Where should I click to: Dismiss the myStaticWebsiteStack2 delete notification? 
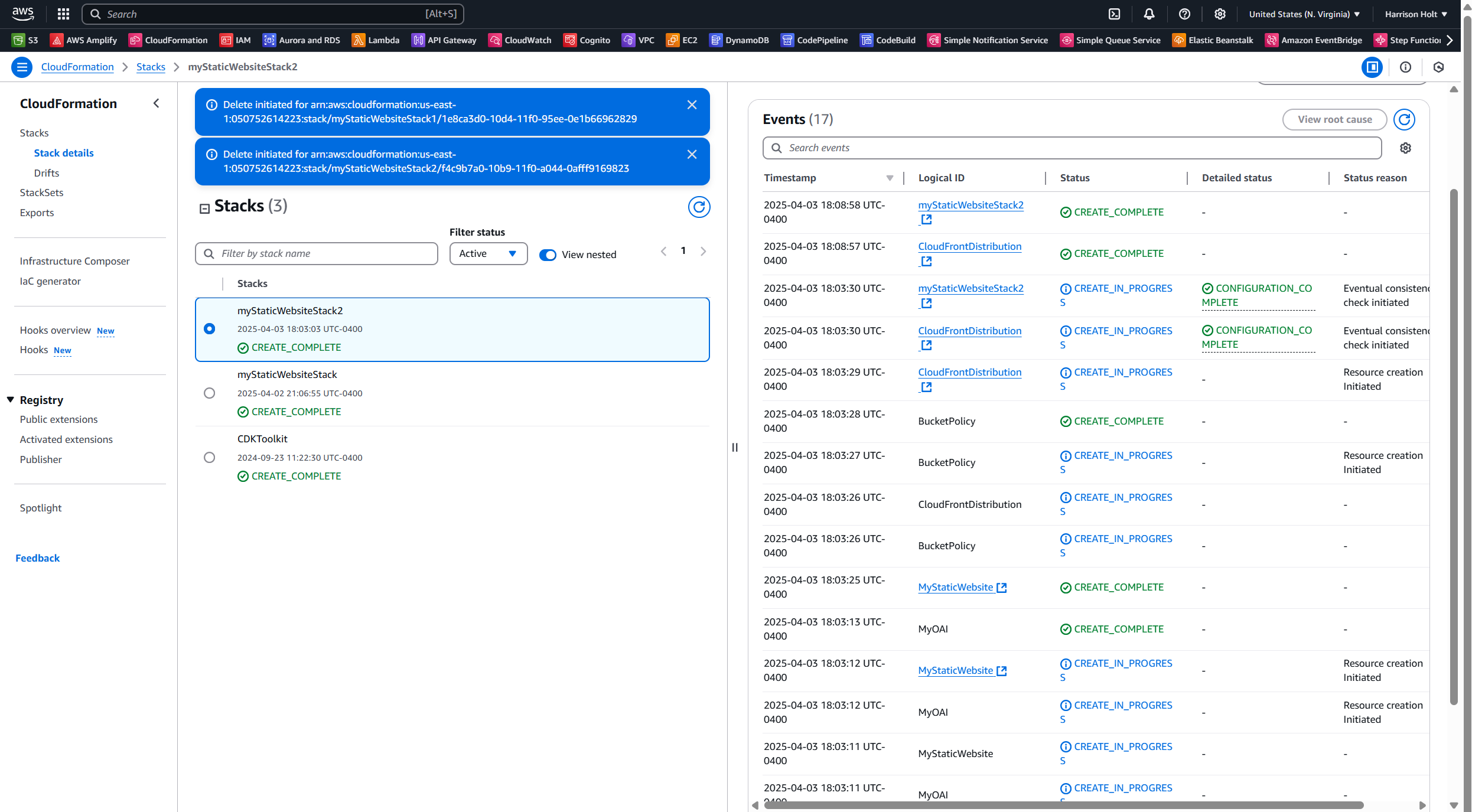tap(692, 154)
